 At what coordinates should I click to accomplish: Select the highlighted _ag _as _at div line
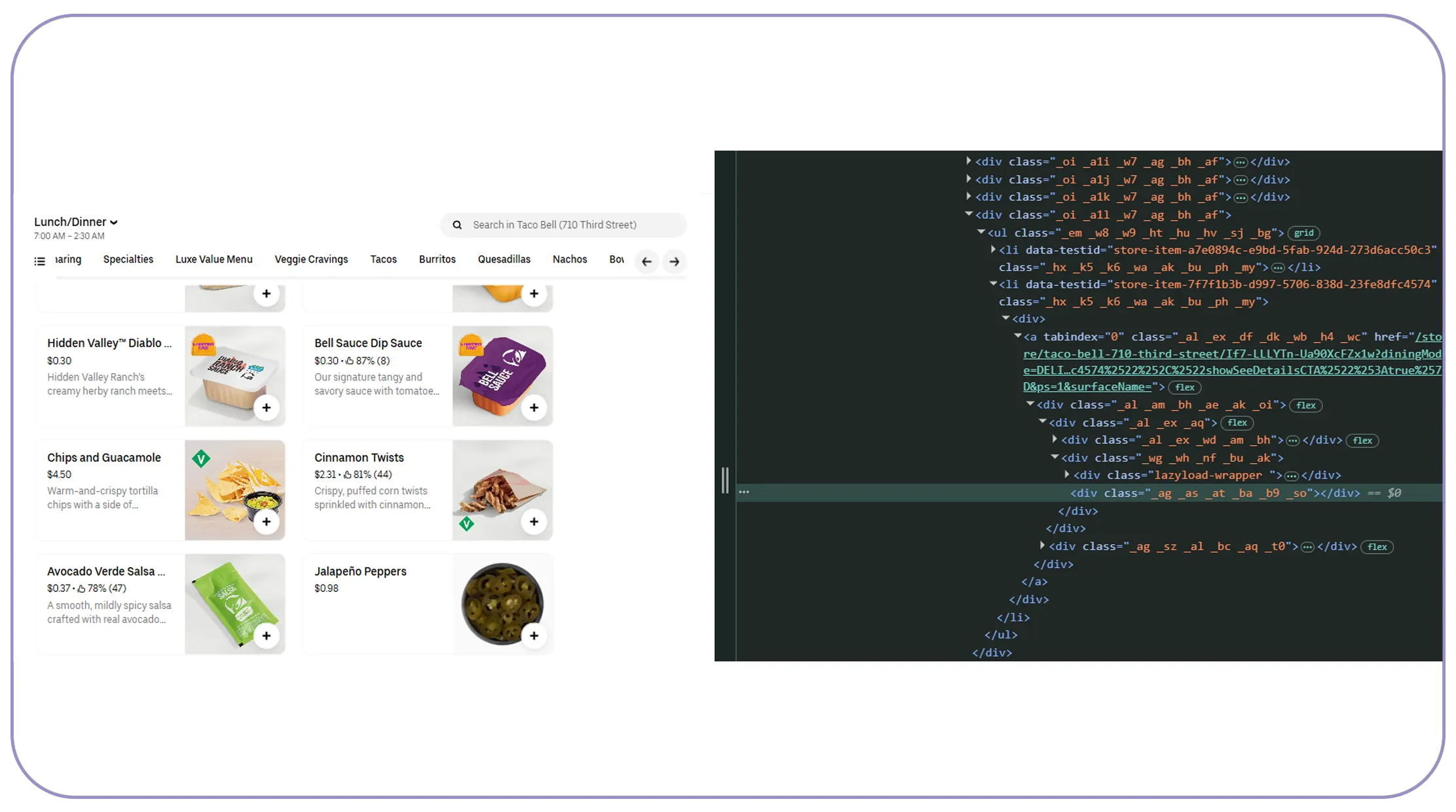coord(1089,493)
